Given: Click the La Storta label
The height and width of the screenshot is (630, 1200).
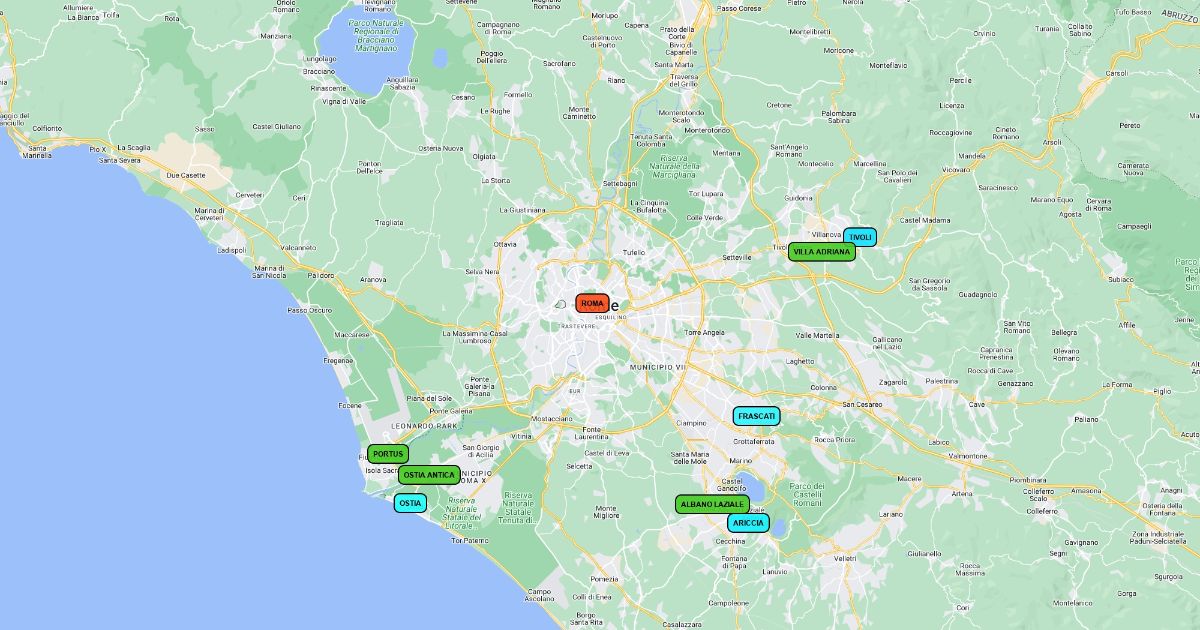Looking at the screenshot, I should coord(495,181).
